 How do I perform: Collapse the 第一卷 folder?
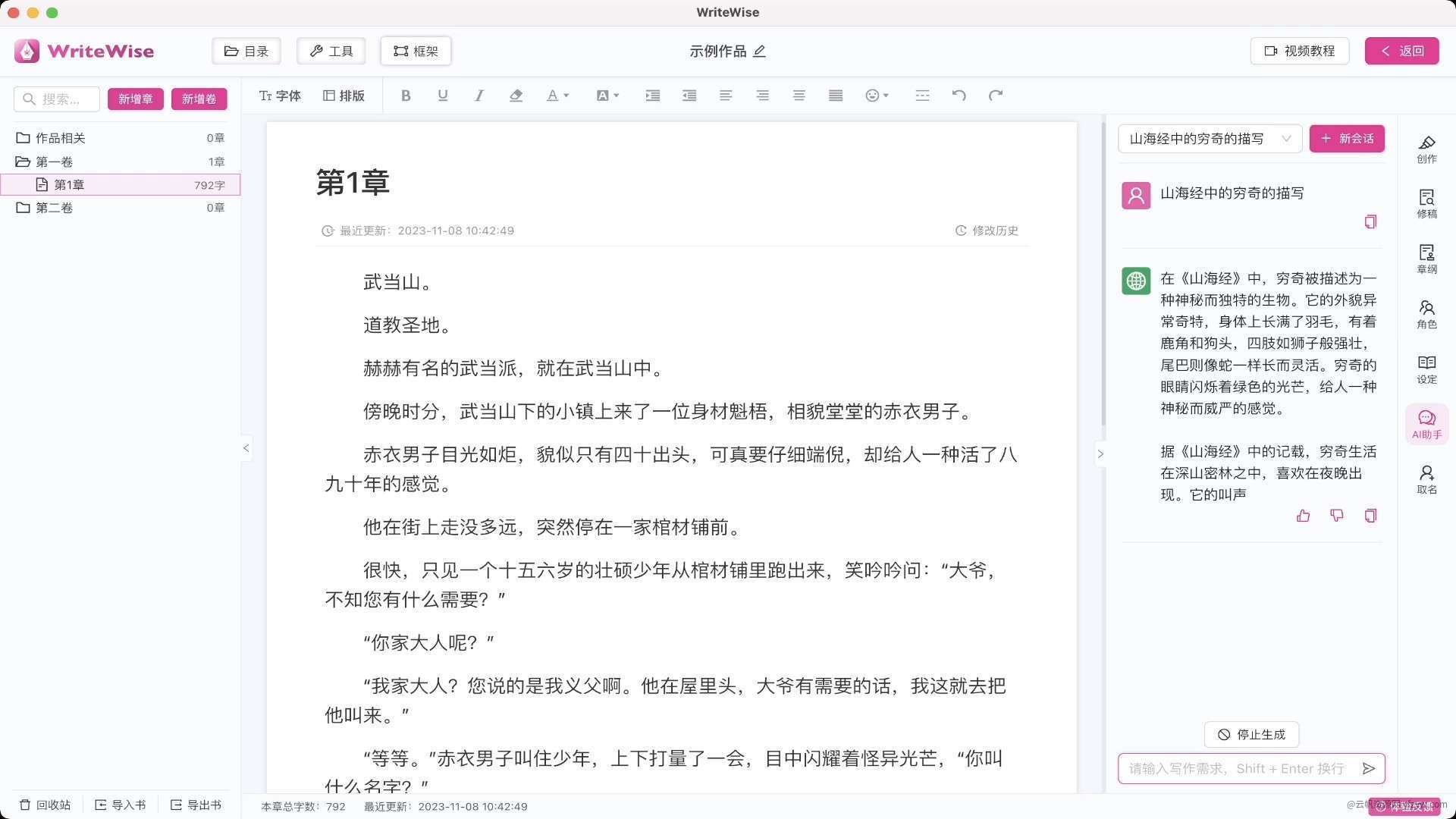point(121,162)
